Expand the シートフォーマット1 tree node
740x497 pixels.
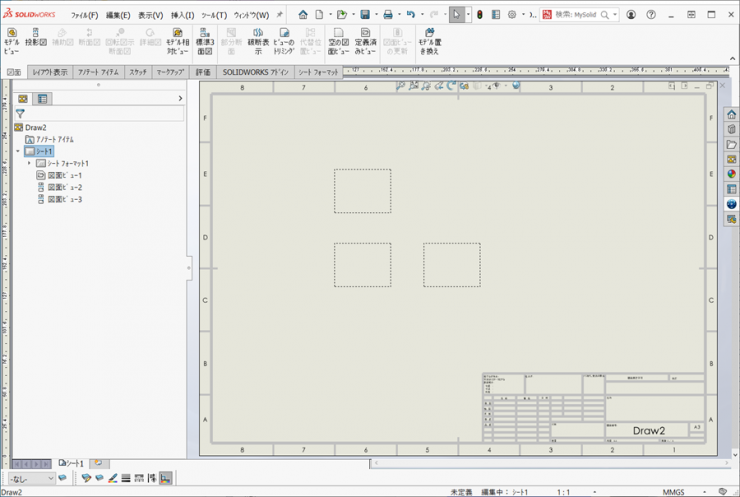coord(29,163)
